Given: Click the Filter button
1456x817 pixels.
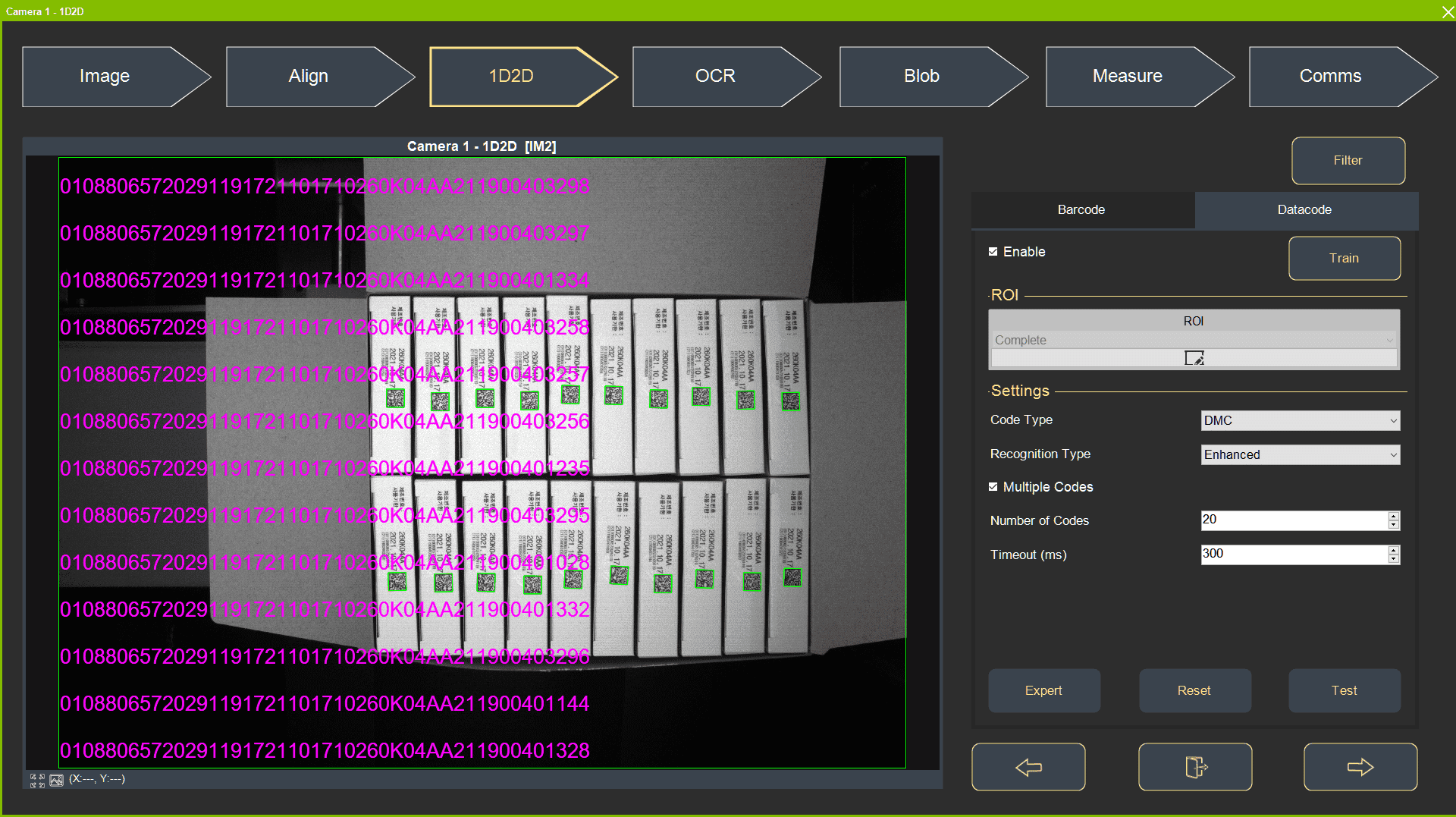Looking at the screenshot, I should 1348,161.
